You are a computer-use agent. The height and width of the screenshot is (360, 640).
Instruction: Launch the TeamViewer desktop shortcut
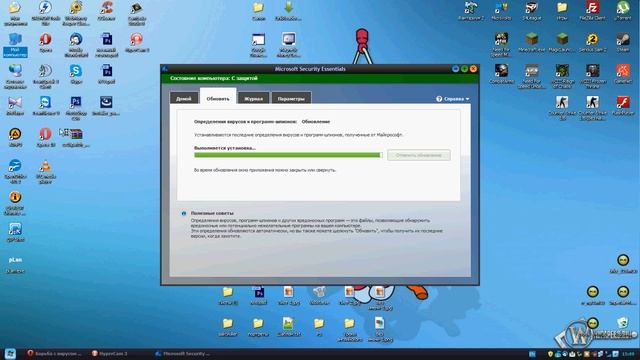[x=45, y=106]
